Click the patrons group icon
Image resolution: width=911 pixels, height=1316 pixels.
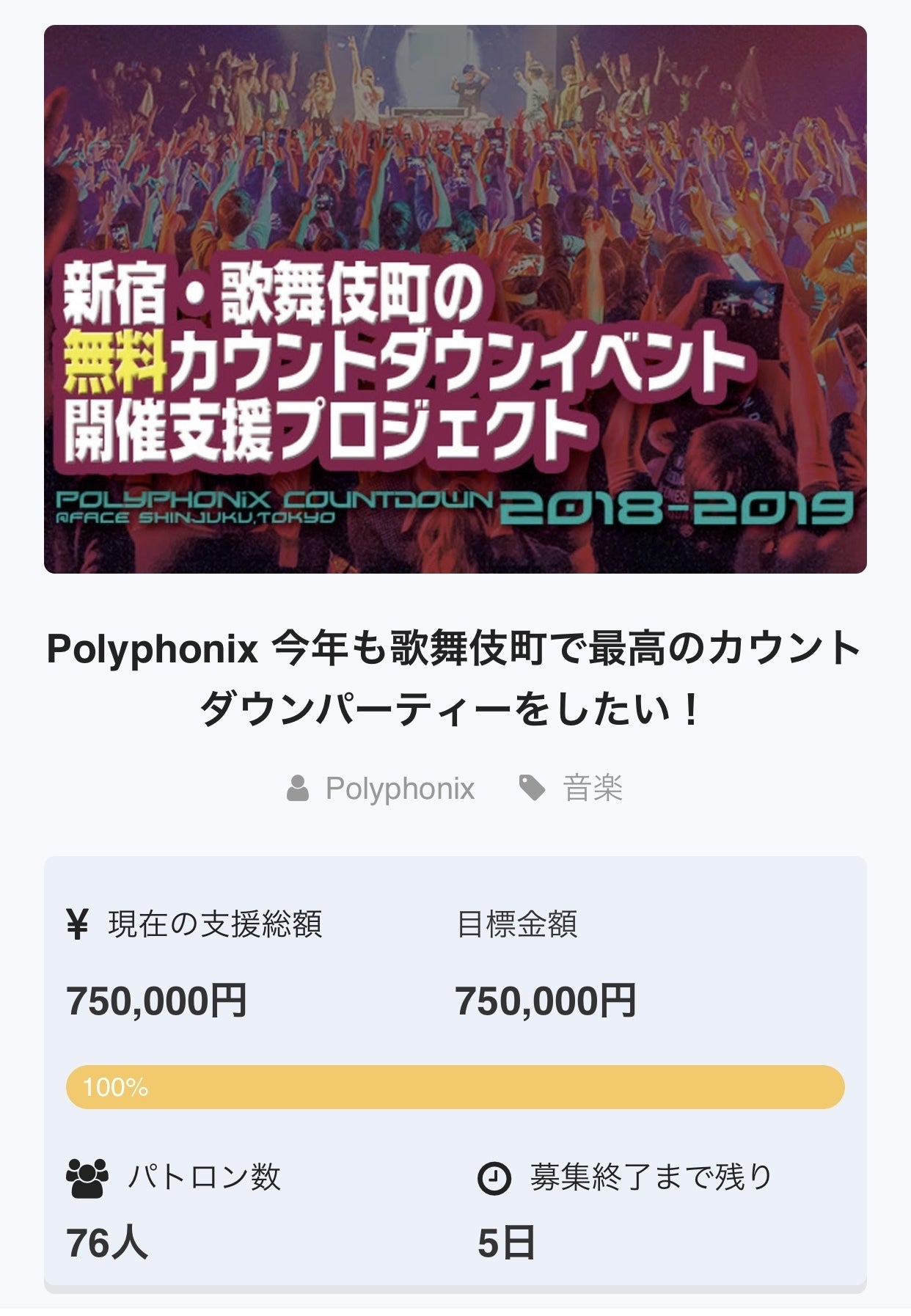coord(87,1177)
